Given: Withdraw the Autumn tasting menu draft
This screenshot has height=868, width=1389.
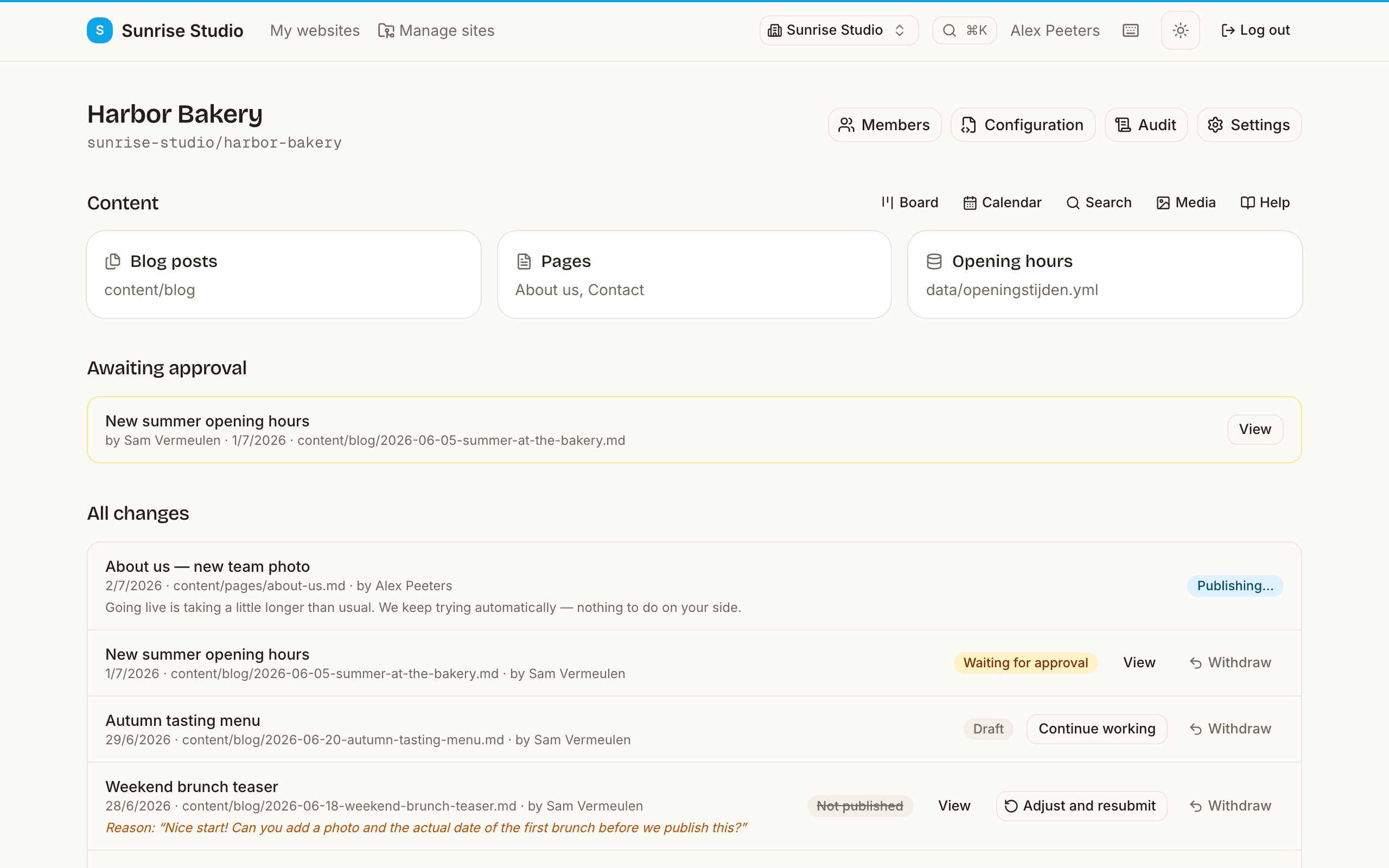Looking at the screenshot, I should click(1230, 729).
